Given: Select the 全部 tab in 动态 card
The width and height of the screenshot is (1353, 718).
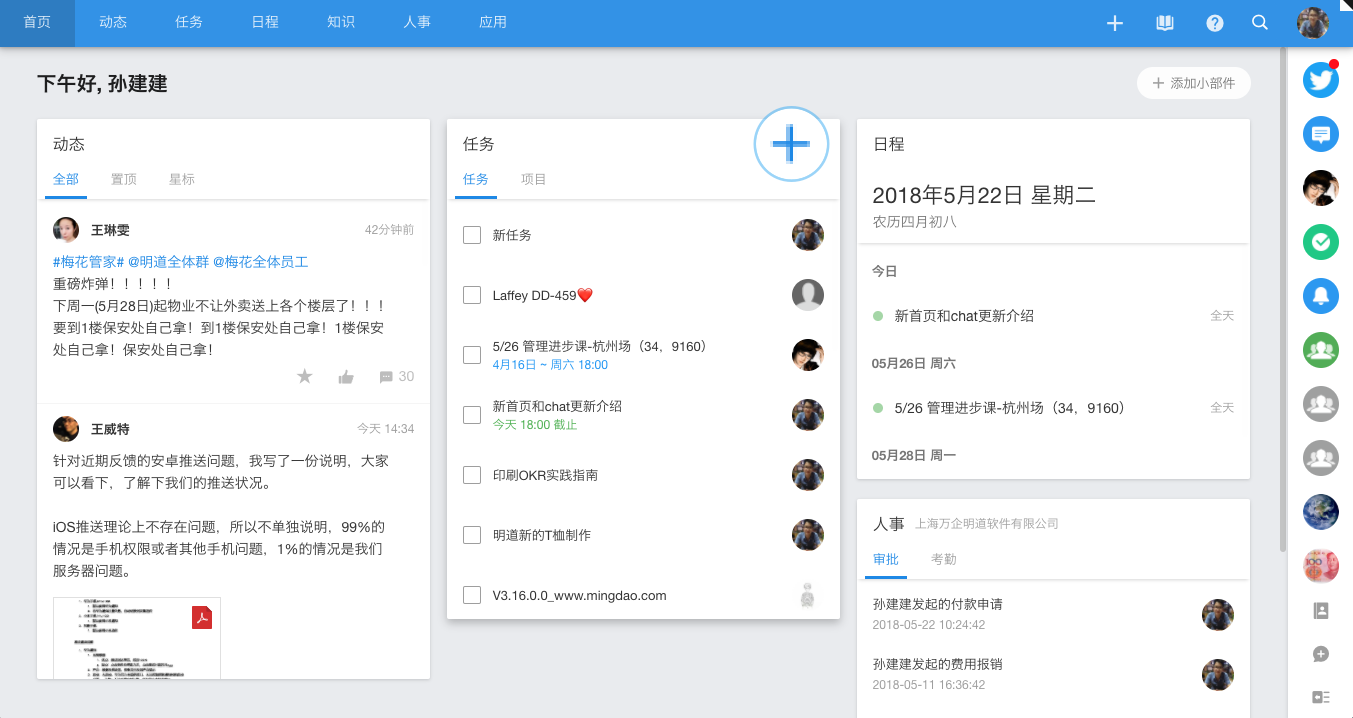Looking at the screenshot, I should tap(66, 180).
